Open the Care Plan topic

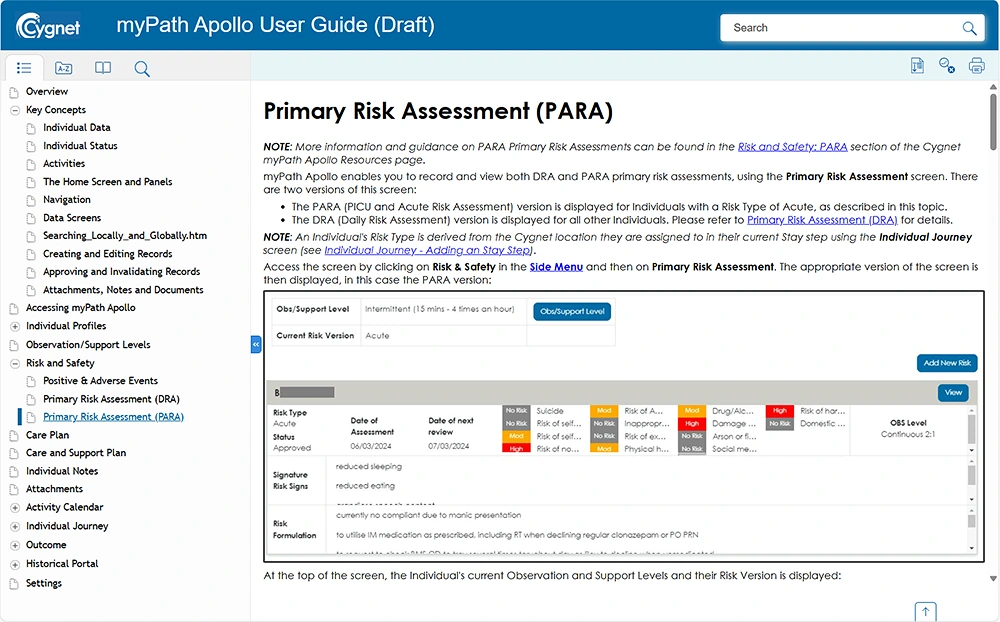(47, 435)
